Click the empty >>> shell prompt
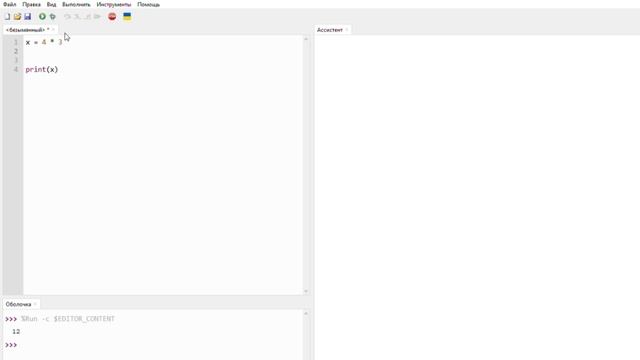 click(11, 345)
